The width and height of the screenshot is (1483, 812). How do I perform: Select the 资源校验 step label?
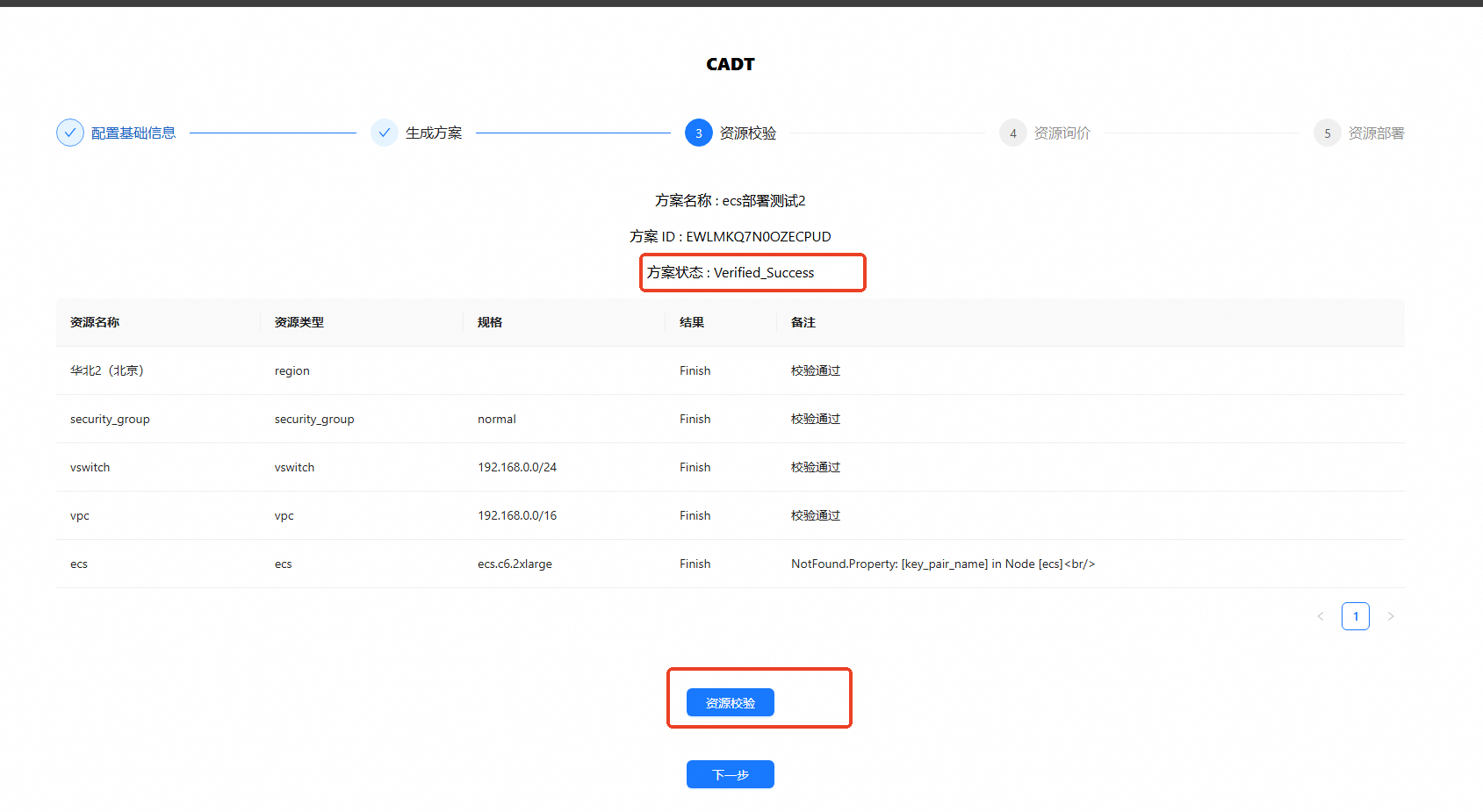pyautogui.click(x=748, y=133)
